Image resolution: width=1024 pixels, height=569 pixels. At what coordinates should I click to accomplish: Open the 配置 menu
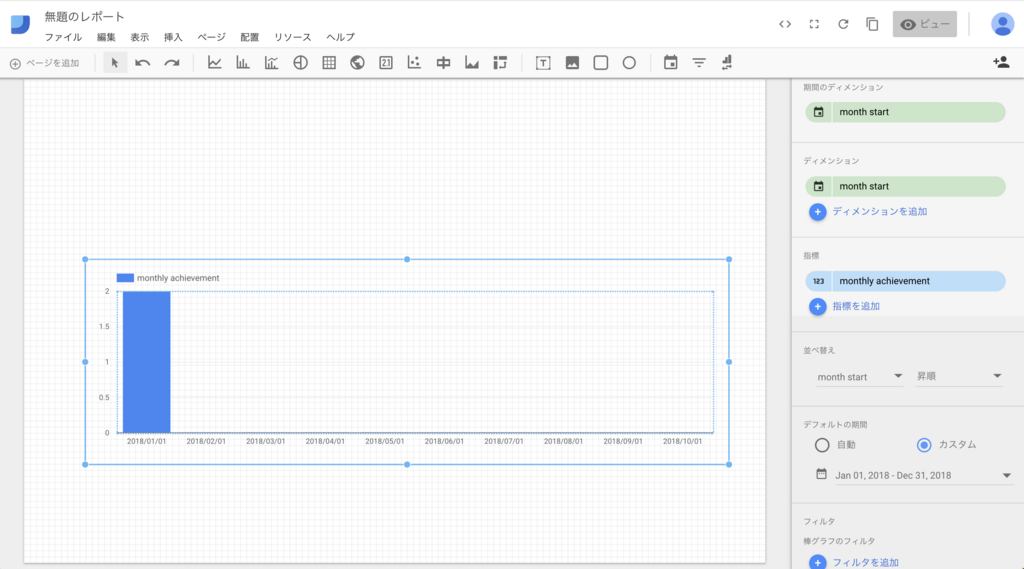tap(249, 37)
